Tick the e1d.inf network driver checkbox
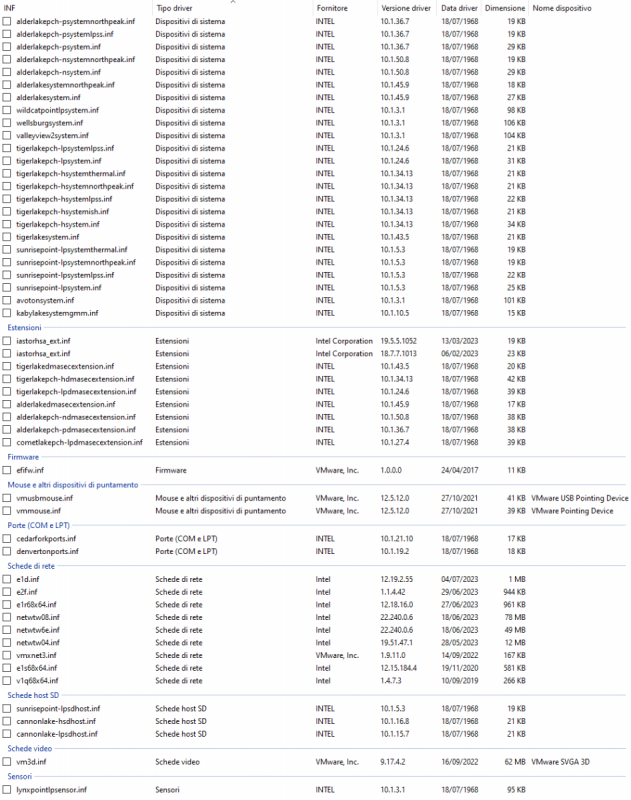This screenshot has height=800, width=631. [x=7, y=580]
